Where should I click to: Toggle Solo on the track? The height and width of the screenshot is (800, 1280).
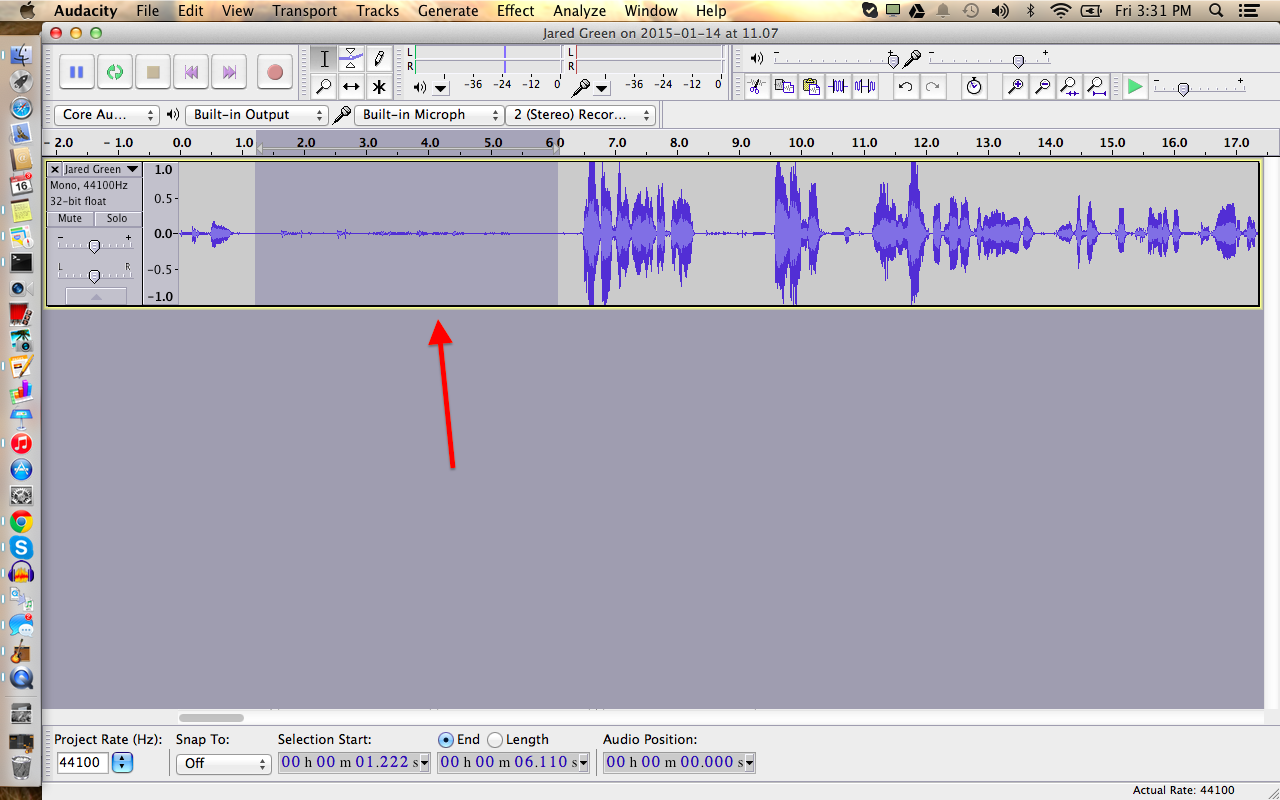pos(117,218)
